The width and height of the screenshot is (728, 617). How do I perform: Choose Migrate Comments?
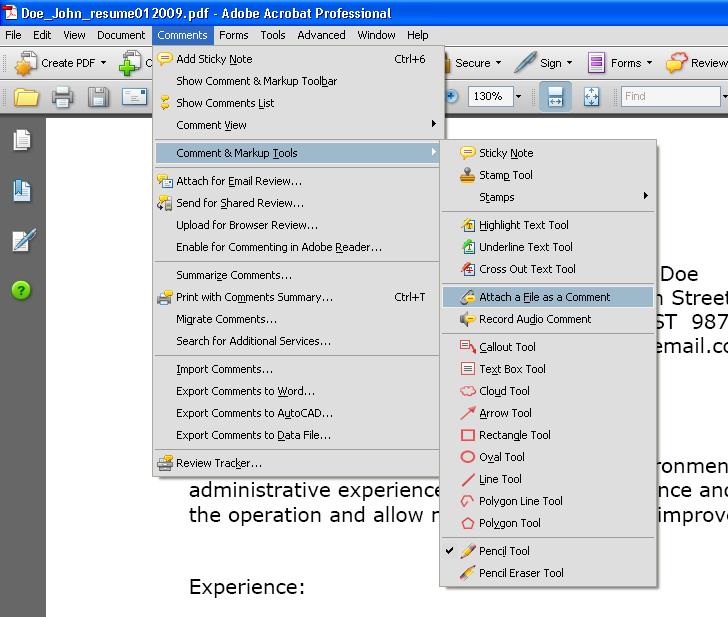click(297, 319)
